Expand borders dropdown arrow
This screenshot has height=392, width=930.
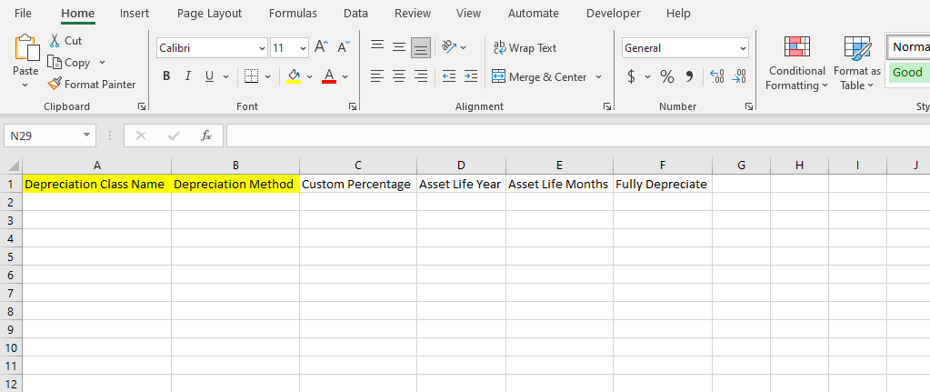pos(267,77)
